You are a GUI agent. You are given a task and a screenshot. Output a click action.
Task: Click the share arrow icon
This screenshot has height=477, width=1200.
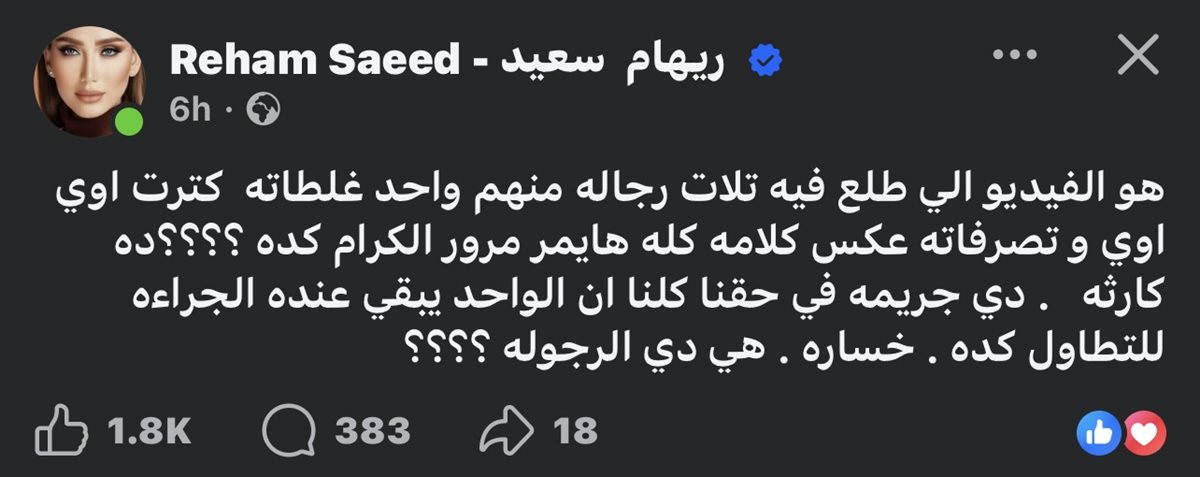pos(505,431)
